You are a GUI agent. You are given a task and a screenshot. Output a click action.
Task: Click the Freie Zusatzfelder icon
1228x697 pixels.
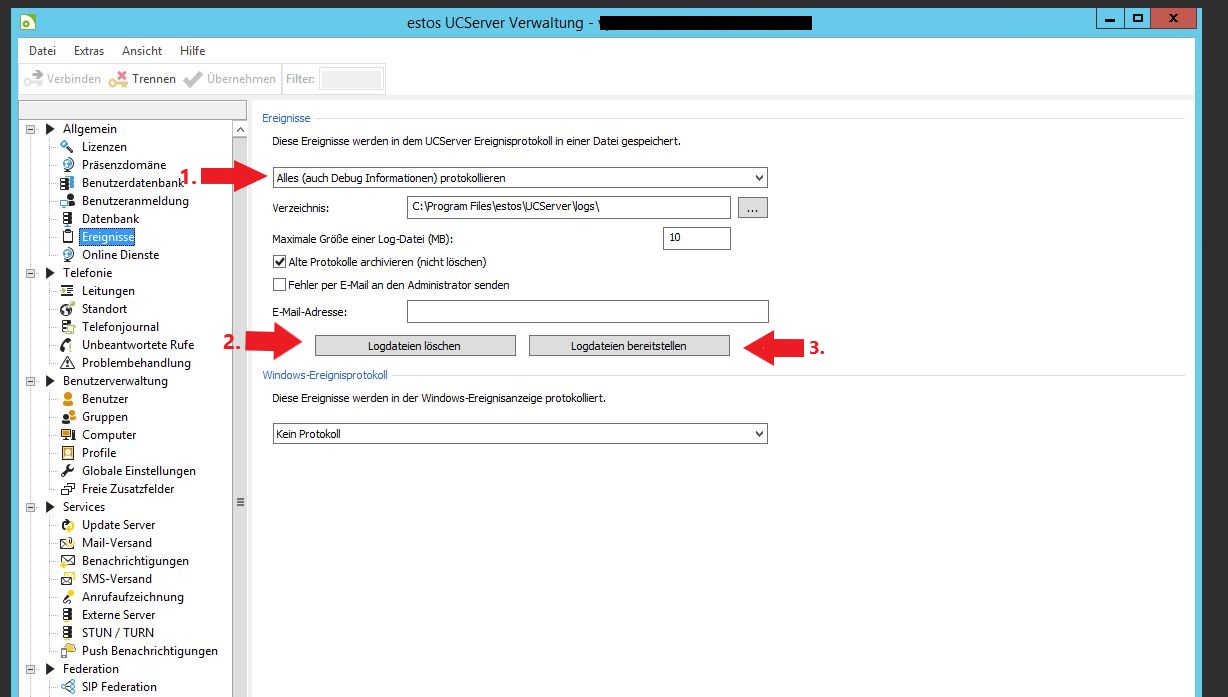click(x=67, y=489)
